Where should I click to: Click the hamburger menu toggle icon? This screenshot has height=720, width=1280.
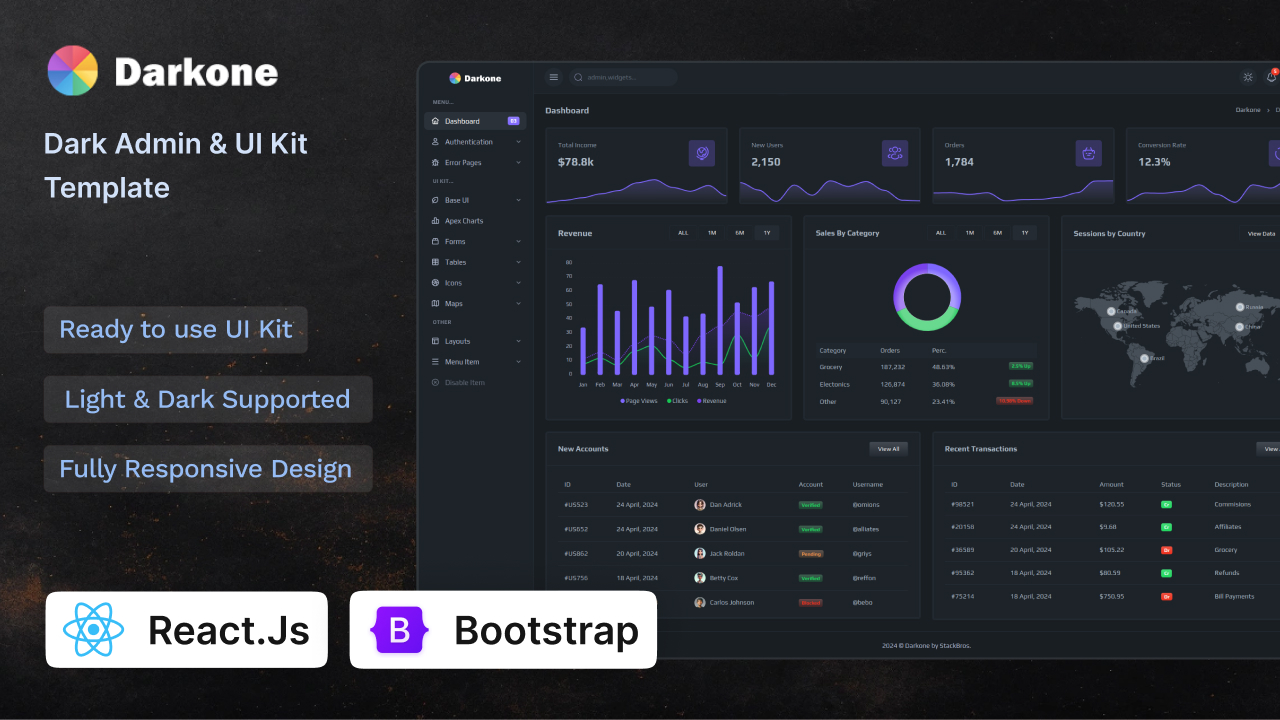tap(554, 77)
